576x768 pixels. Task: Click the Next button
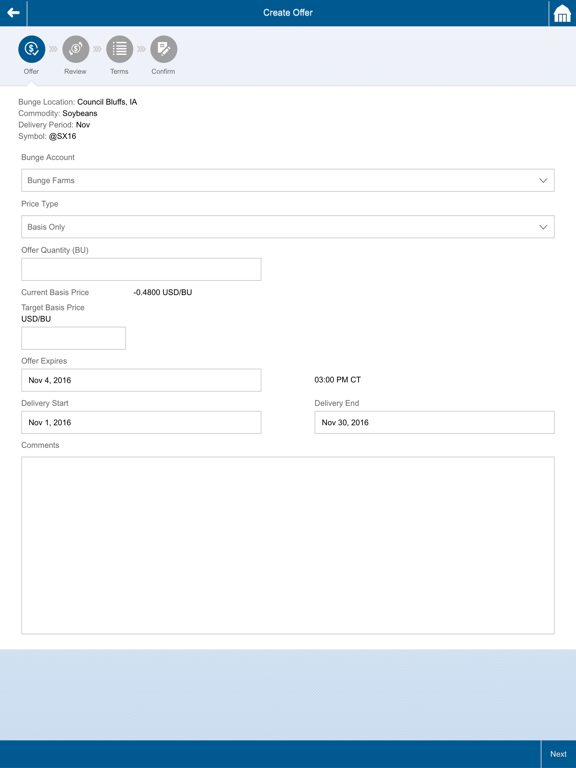click(558, 754)
